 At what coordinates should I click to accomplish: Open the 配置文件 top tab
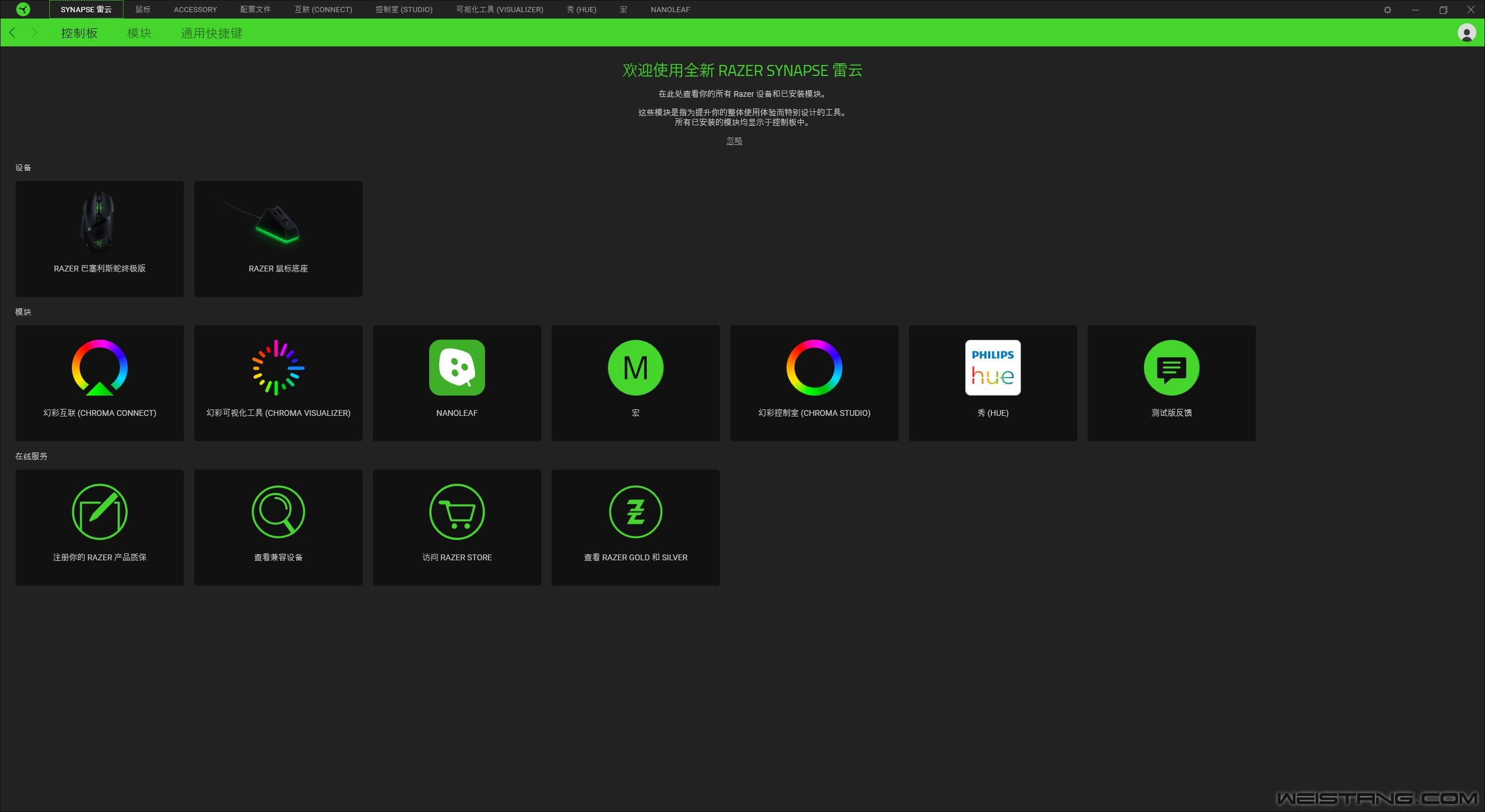pyautogui.click(x=255, y=9)
